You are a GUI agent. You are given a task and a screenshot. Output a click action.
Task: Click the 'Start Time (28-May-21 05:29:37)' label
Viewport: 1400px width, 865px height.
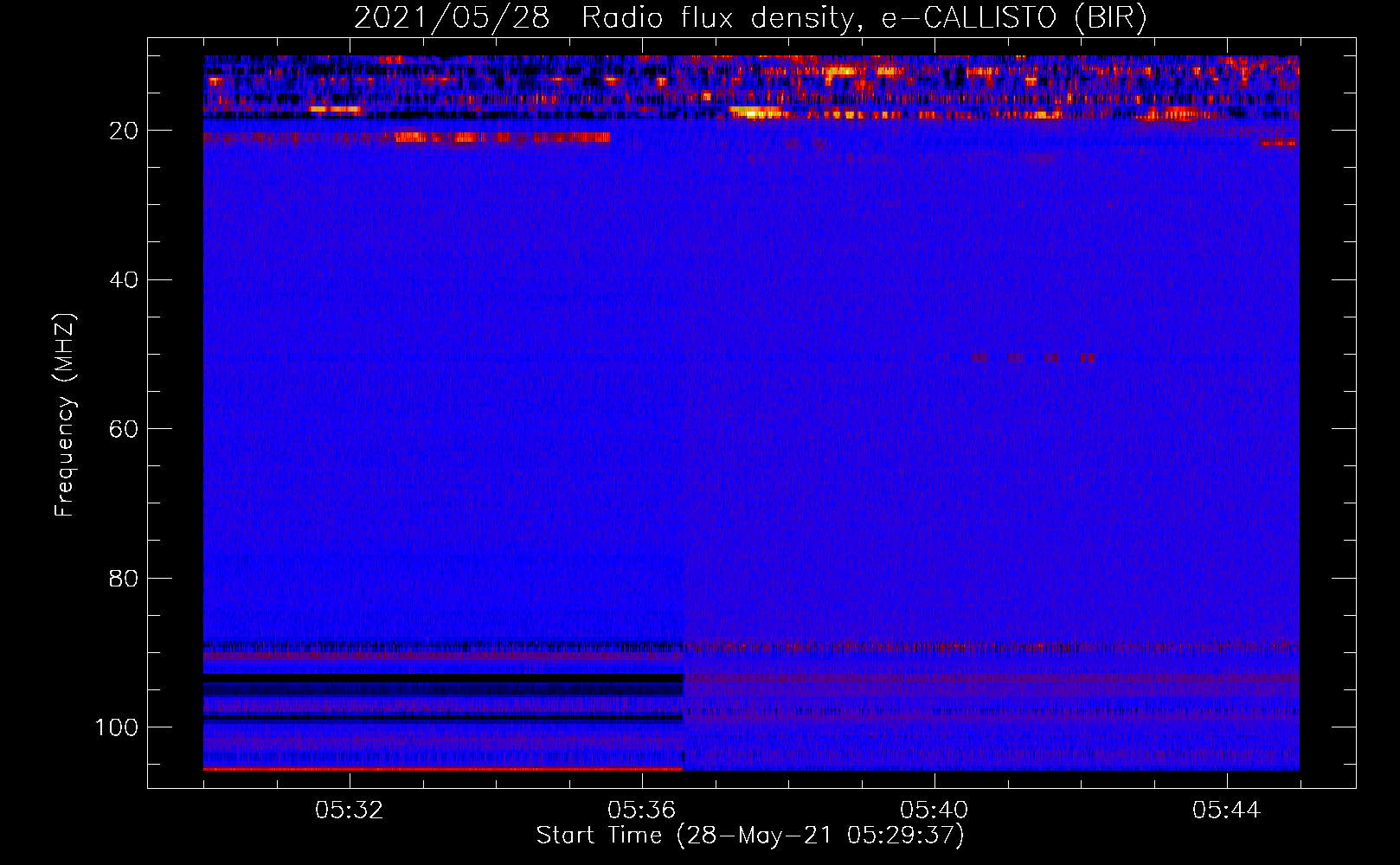coord(750,836)
